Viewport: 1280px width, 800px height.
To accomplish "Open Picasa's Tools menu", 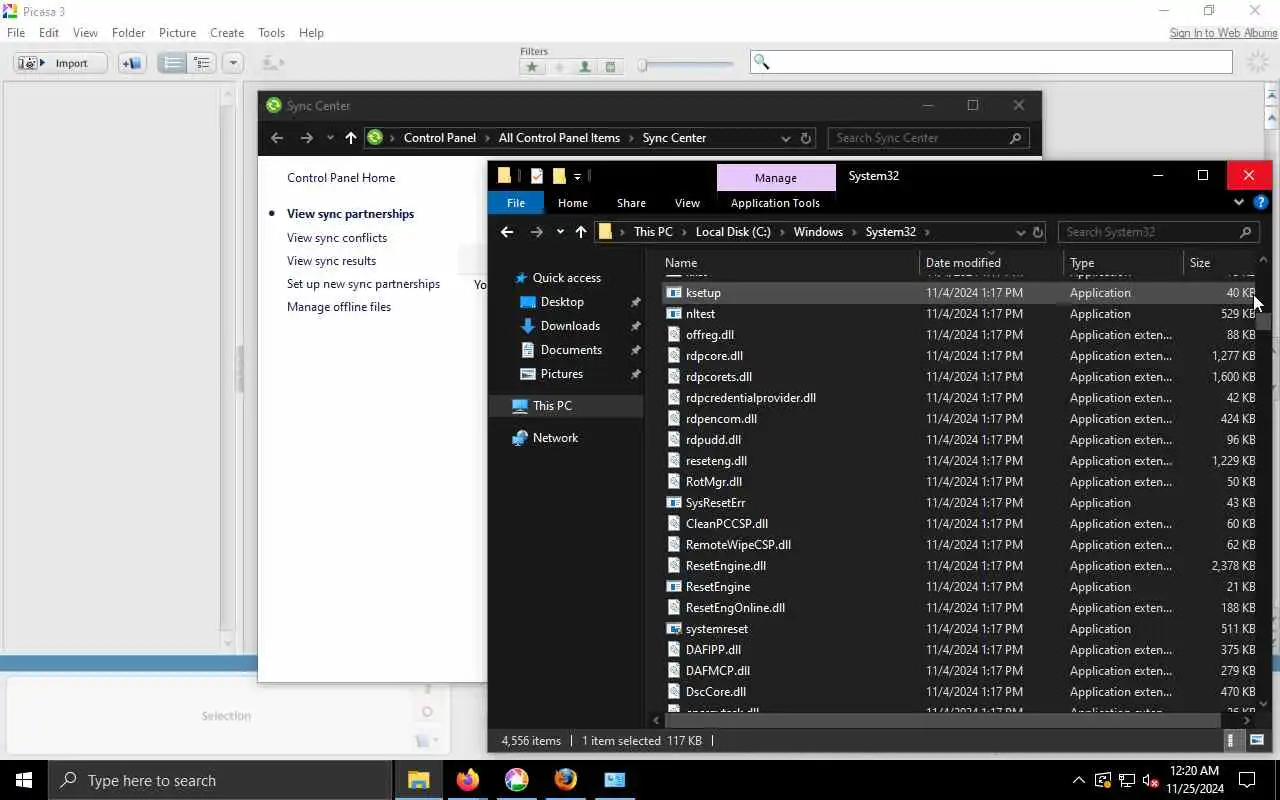I will point(272,33).
